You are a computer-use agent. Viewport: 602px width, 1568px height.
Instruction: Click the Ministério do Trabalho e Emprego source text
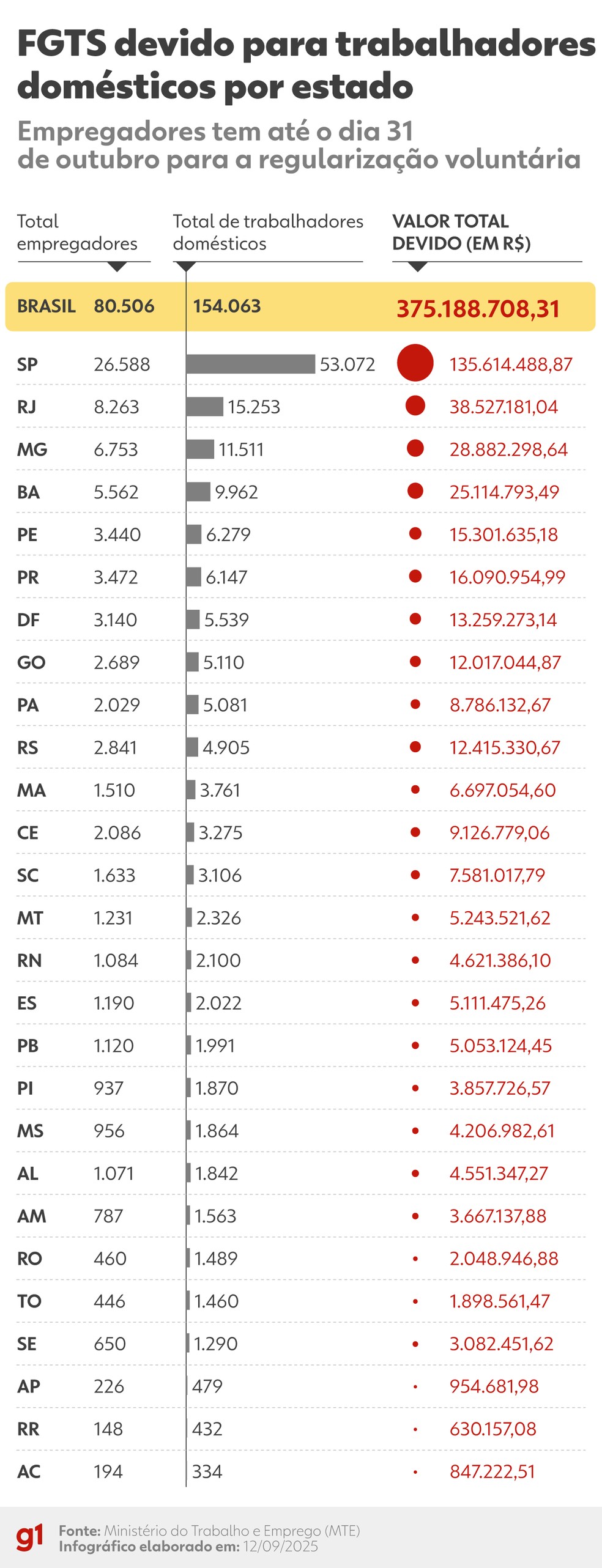point(232,1531)
